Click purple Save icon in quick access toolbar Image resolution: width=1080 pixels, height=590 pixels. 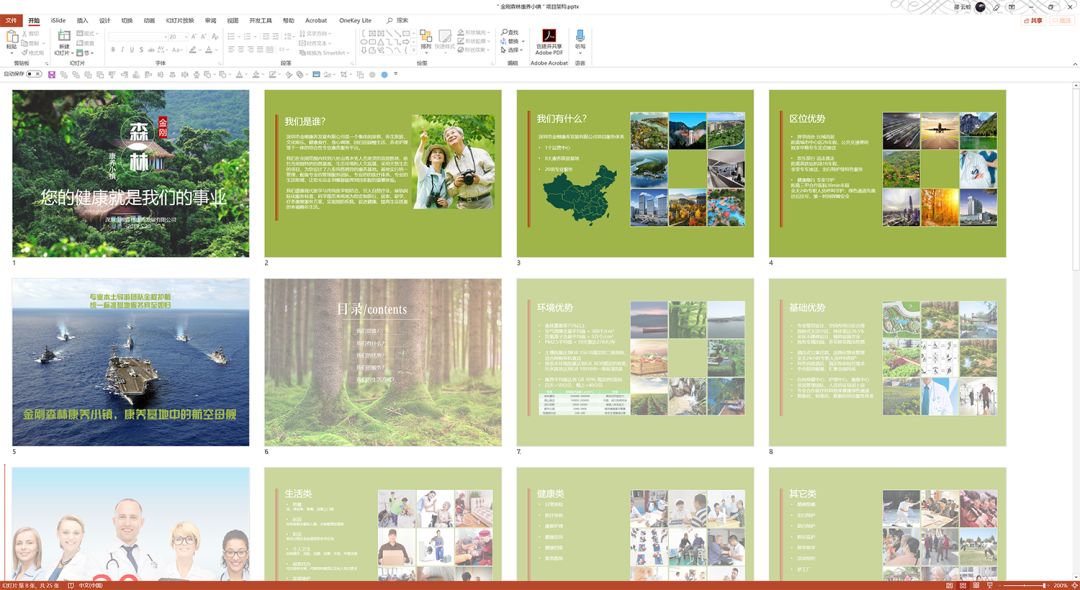pyautogui.click(x=52, y=74)
